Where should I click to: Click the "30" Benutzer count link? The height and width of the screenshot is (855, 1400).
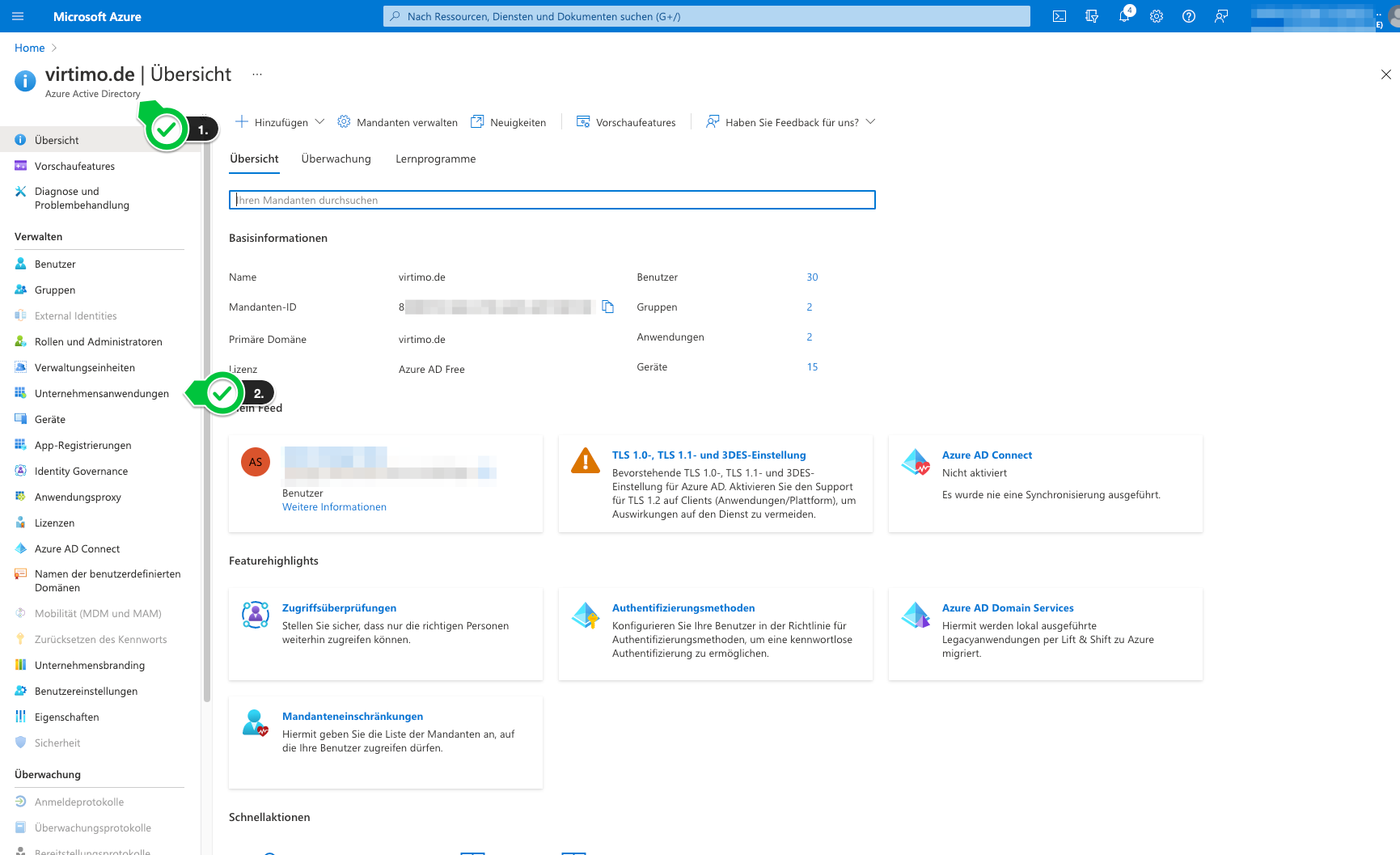[812, 277]
